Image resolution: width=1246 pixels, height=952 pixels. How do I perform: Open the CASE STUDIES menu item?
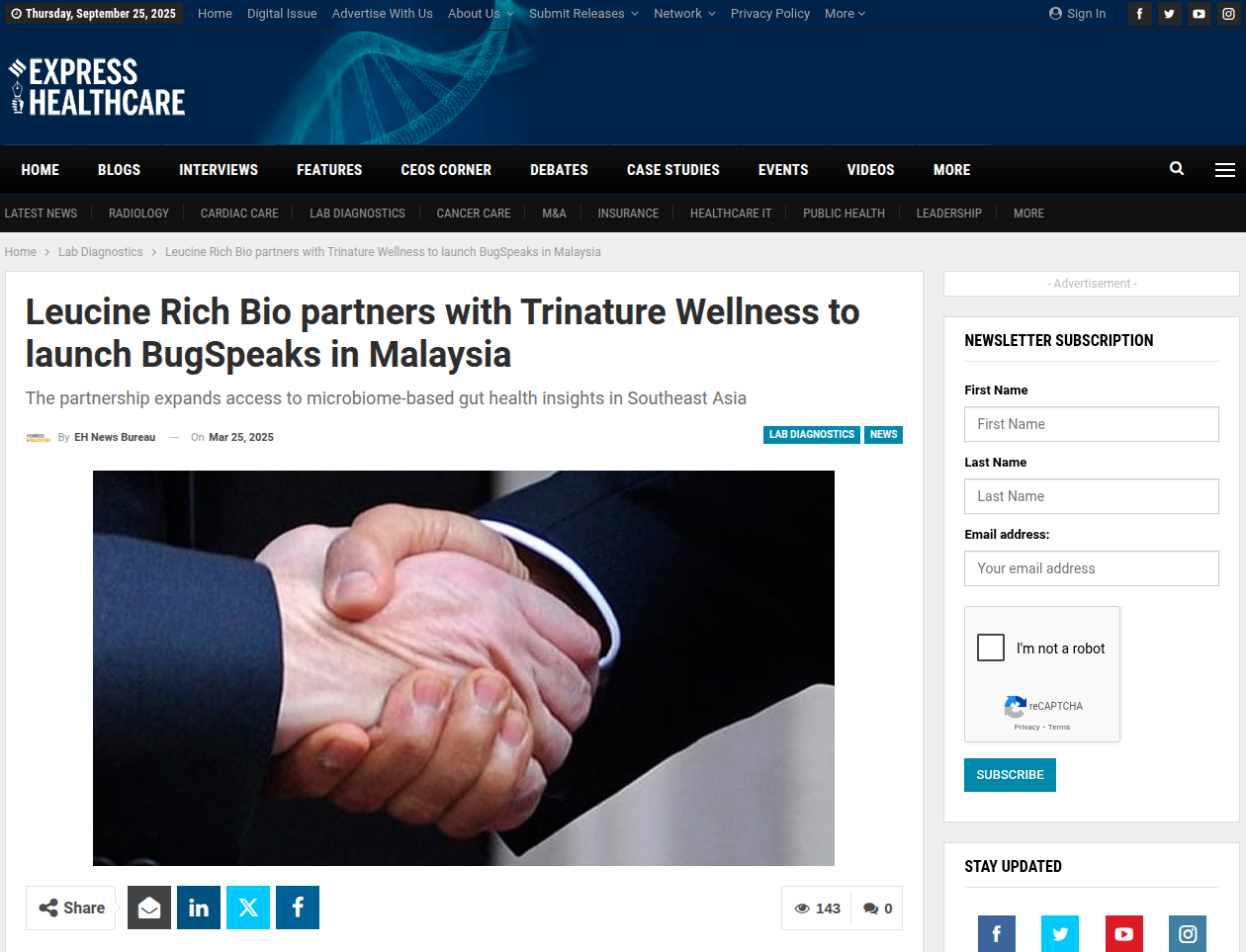(673, 170)
